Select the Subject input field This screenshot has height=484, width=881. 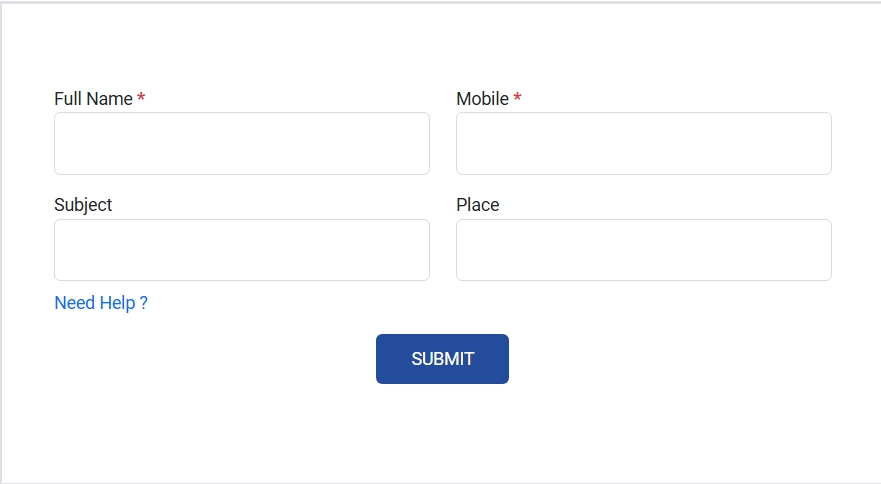[x=241, y=250]
